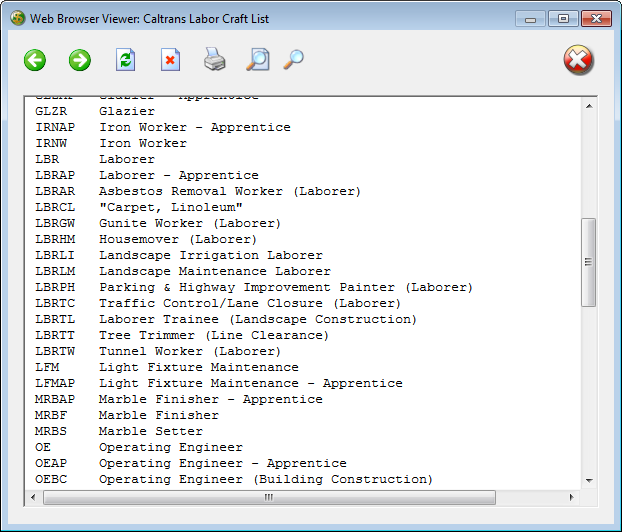Stop loading with the red X page icon
The height and width of the screenshot is (532, 622).
pos(171,60)
